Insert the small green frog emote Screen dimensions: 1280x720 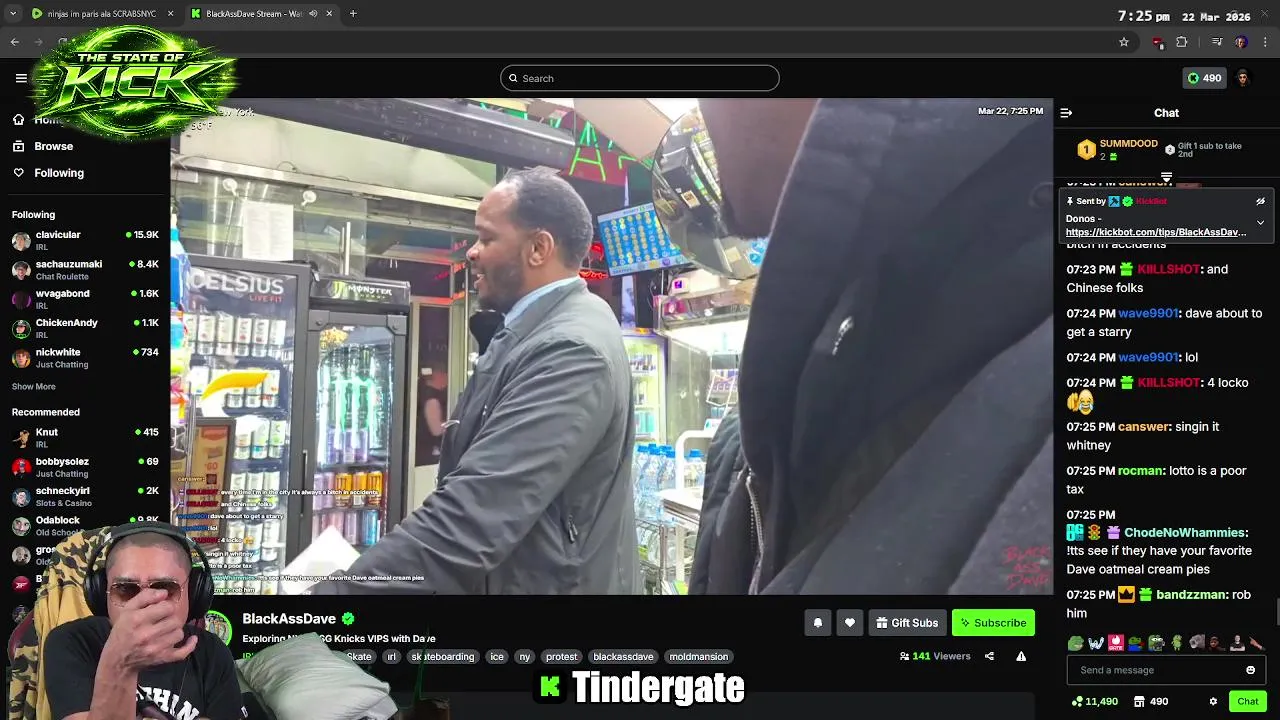coord(1177,643)
